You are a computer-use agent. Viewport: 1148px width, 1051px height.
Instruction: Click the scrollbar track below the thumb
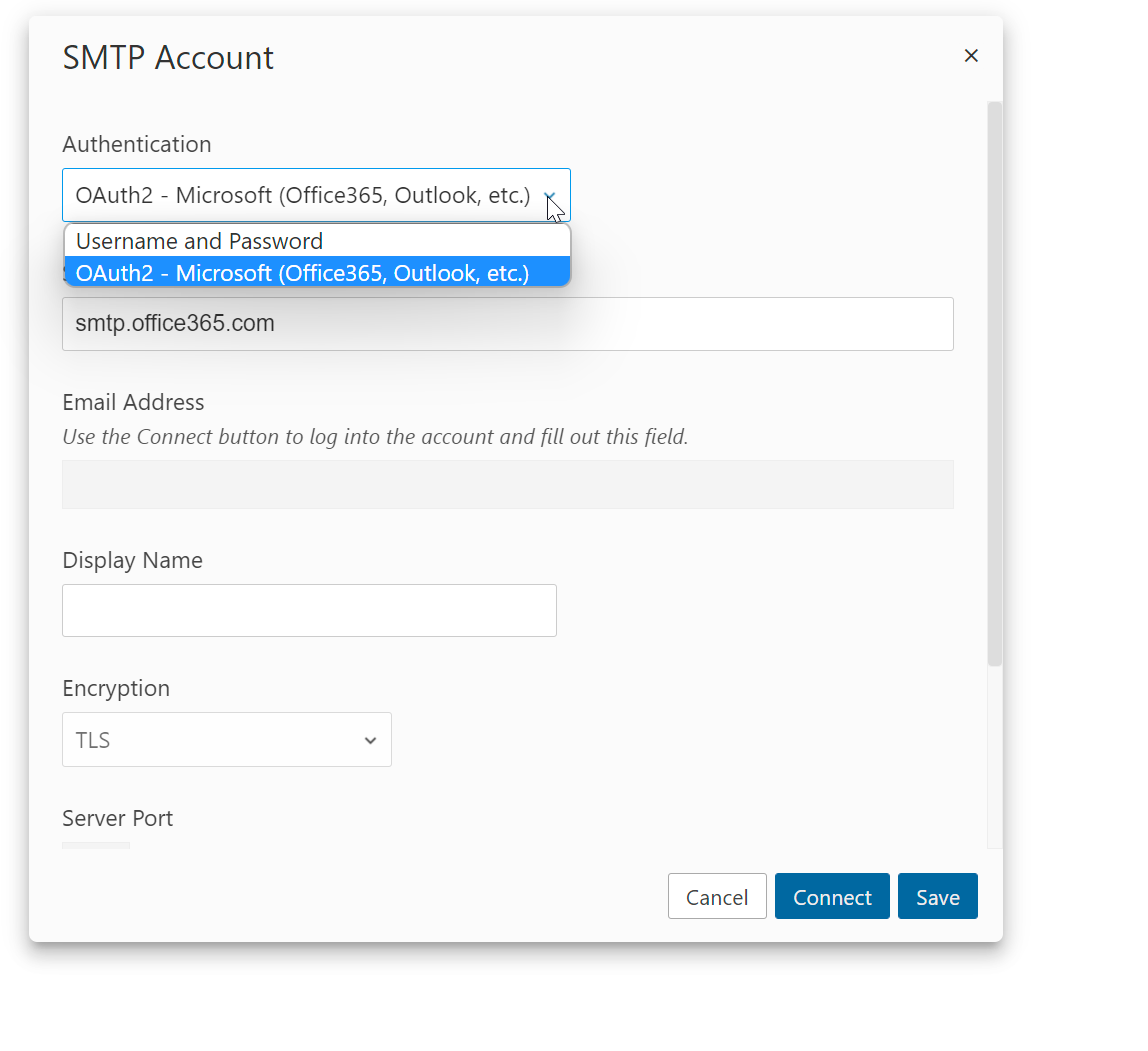click(x=994, y=760)
